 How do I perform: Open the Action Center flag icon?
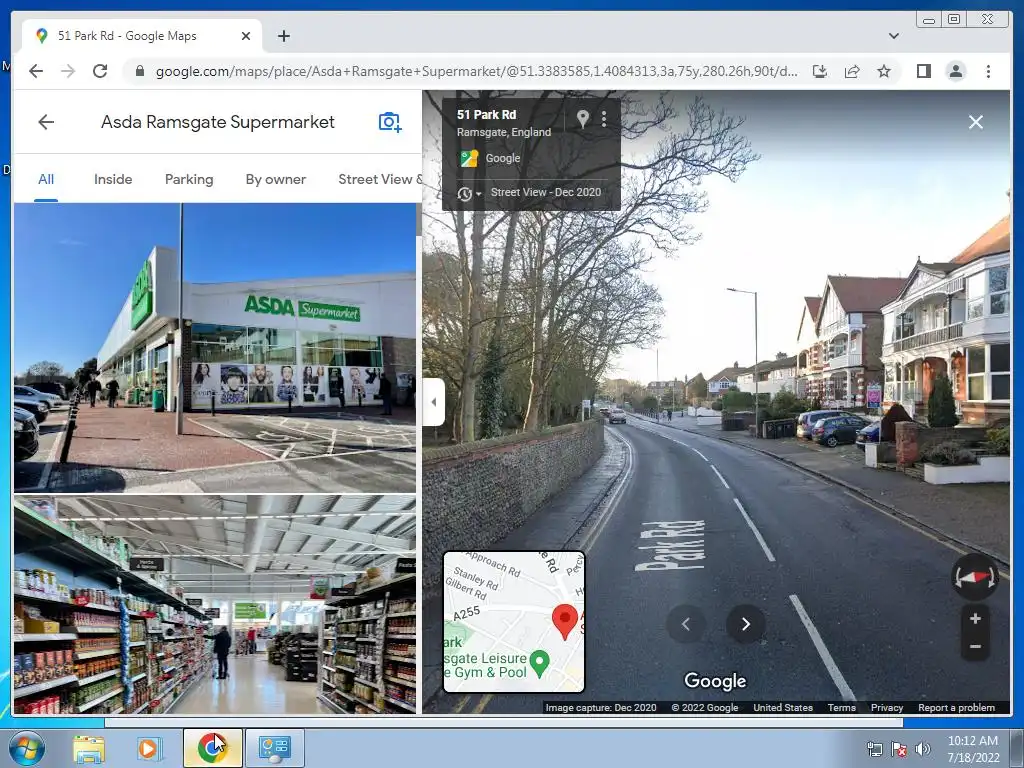coord(899,750)
